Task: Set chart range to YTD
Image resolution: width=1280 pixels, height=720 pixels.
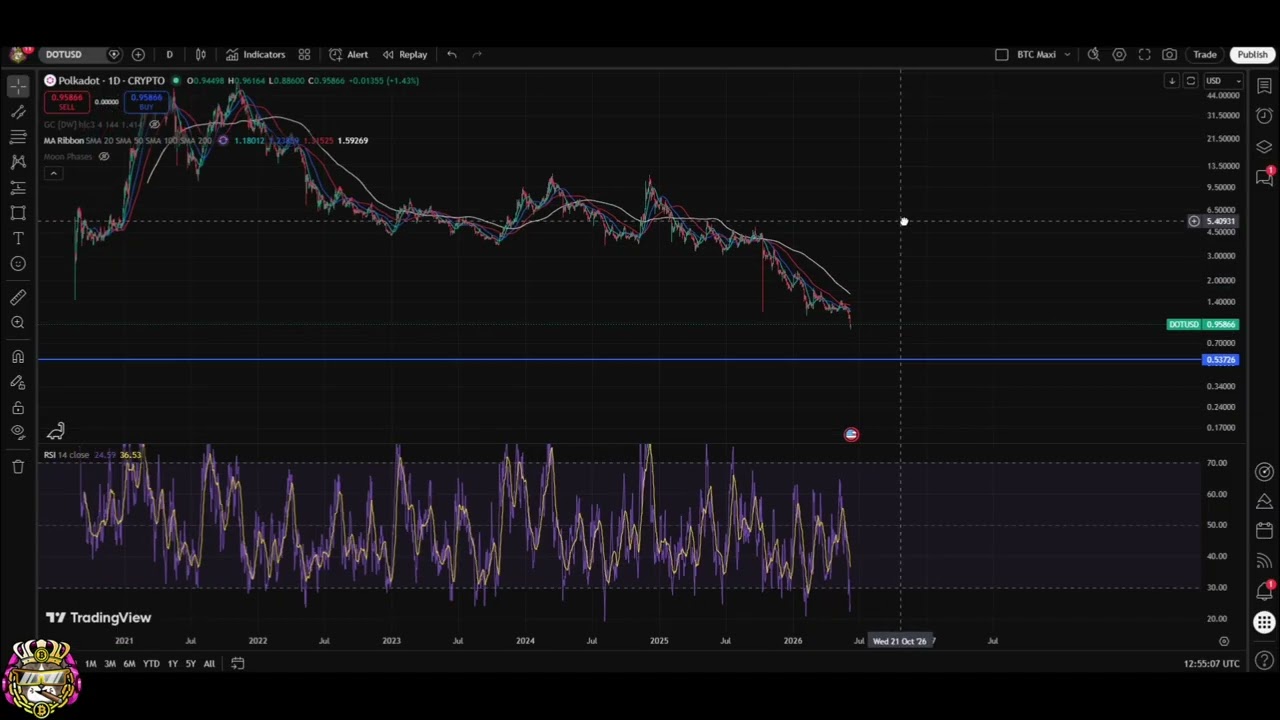Action: [151, 664]
